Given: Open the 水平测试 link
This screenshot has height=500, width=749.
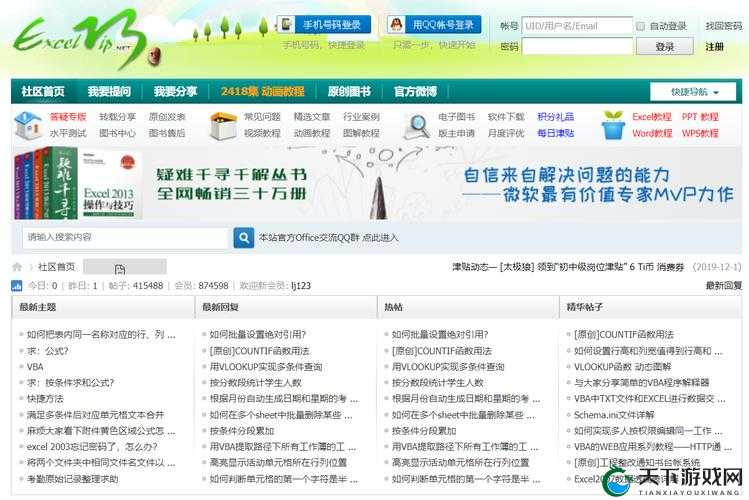Looking at the screenshot, I should [x=68, y=133].
